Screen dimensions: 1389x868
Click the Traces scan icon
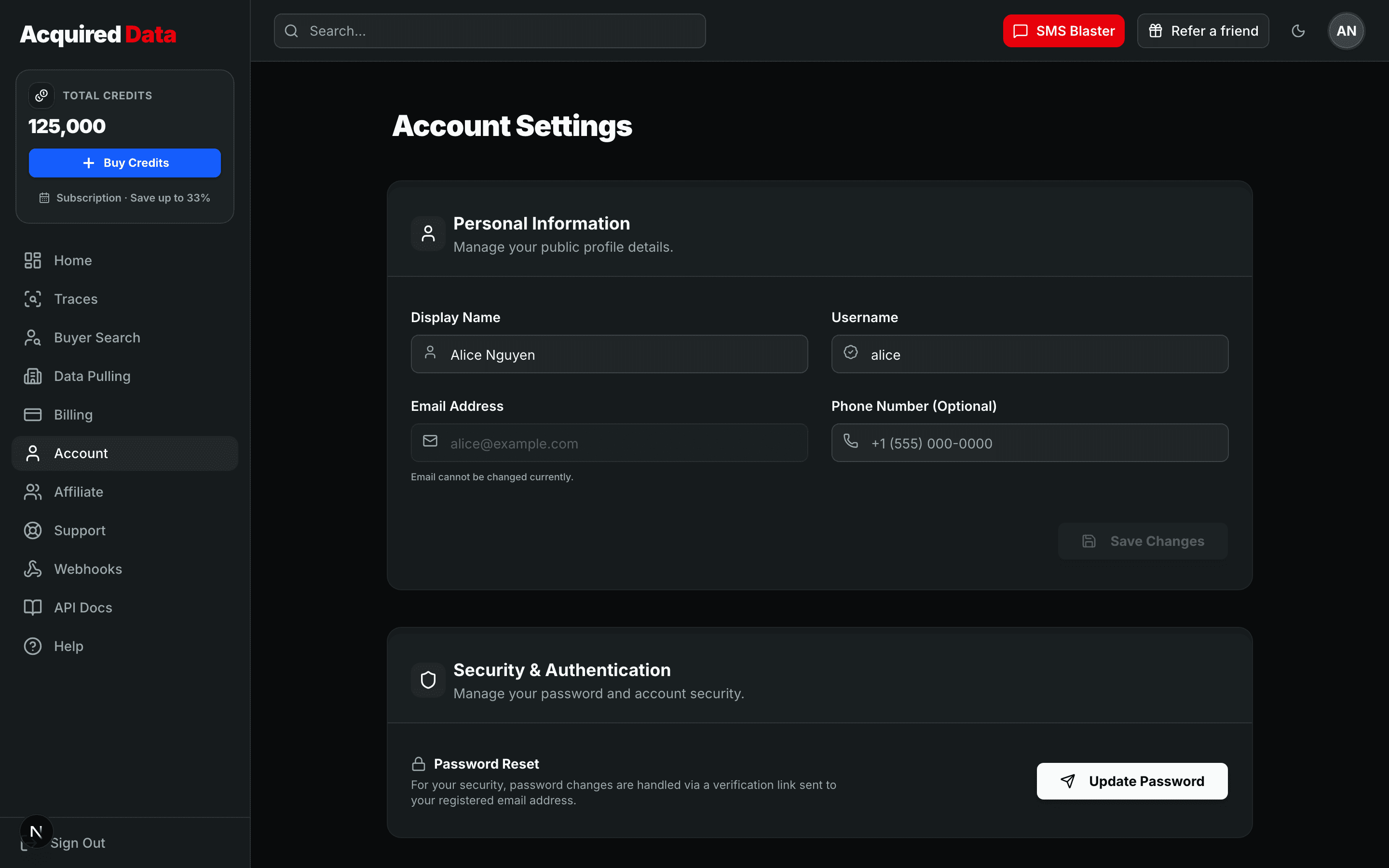[33, 299]
